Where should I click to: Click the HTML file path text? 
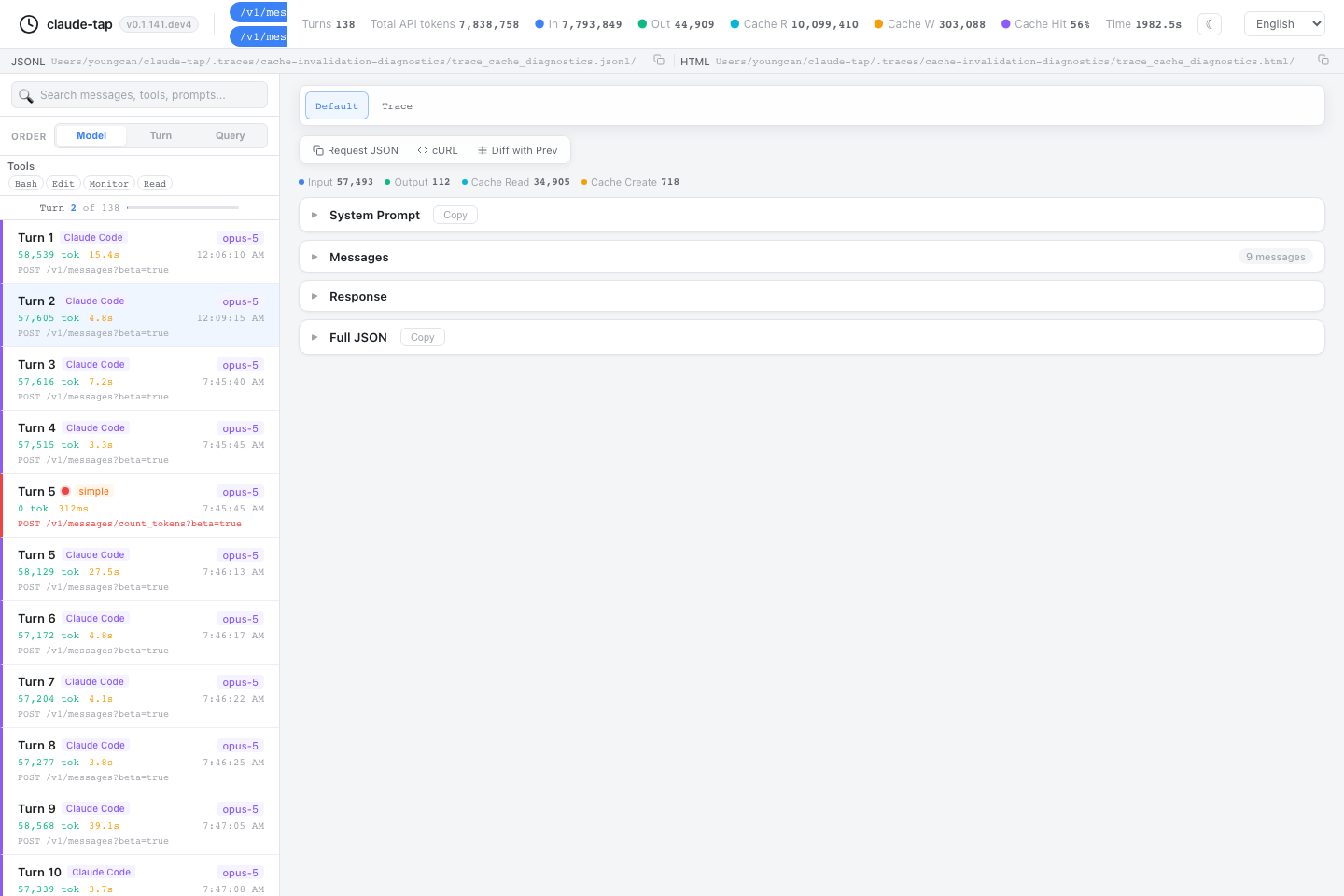tap(1005, 61)
